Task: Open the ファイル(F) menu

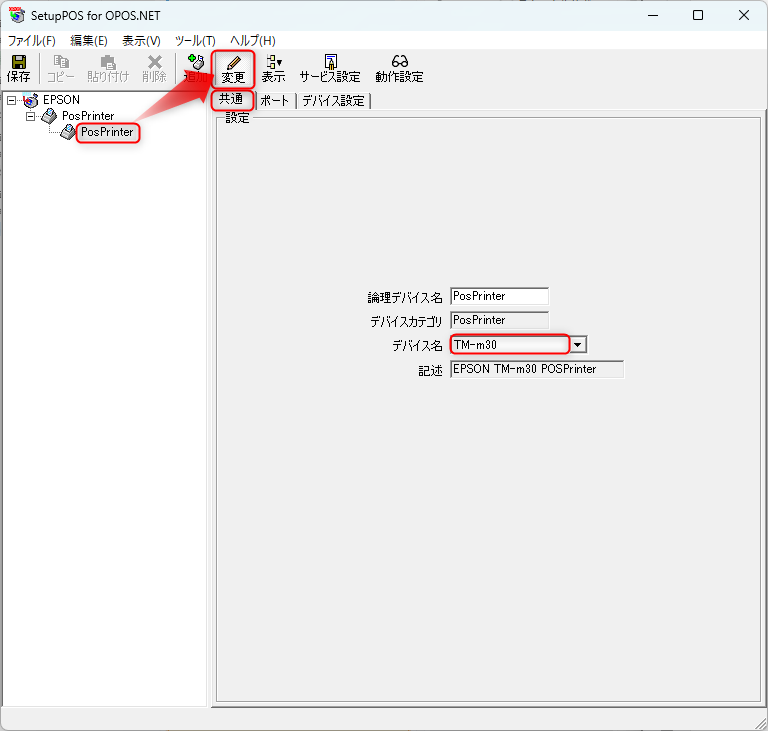Action: 32,41
